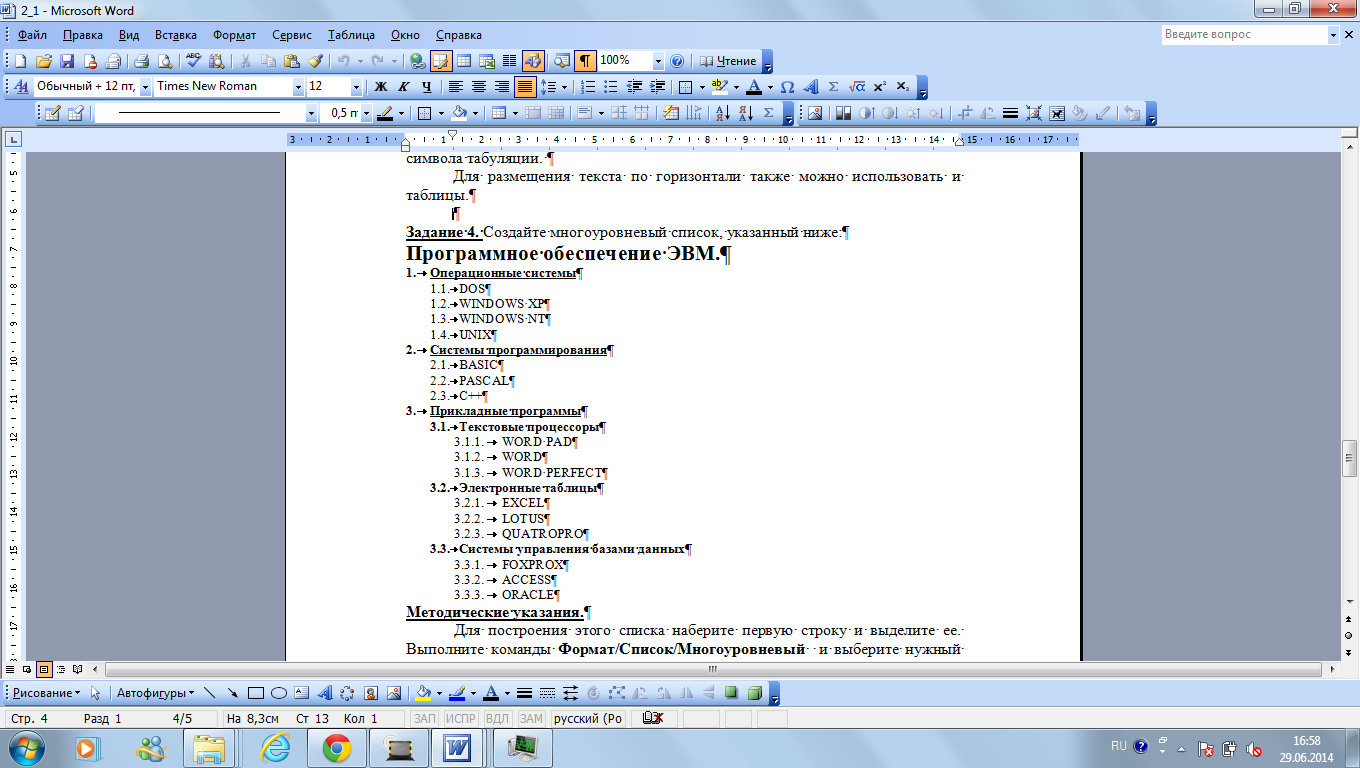Open the font size 12 dropdown
Viewport: 1360px width, 768px height.
[355, 87]
